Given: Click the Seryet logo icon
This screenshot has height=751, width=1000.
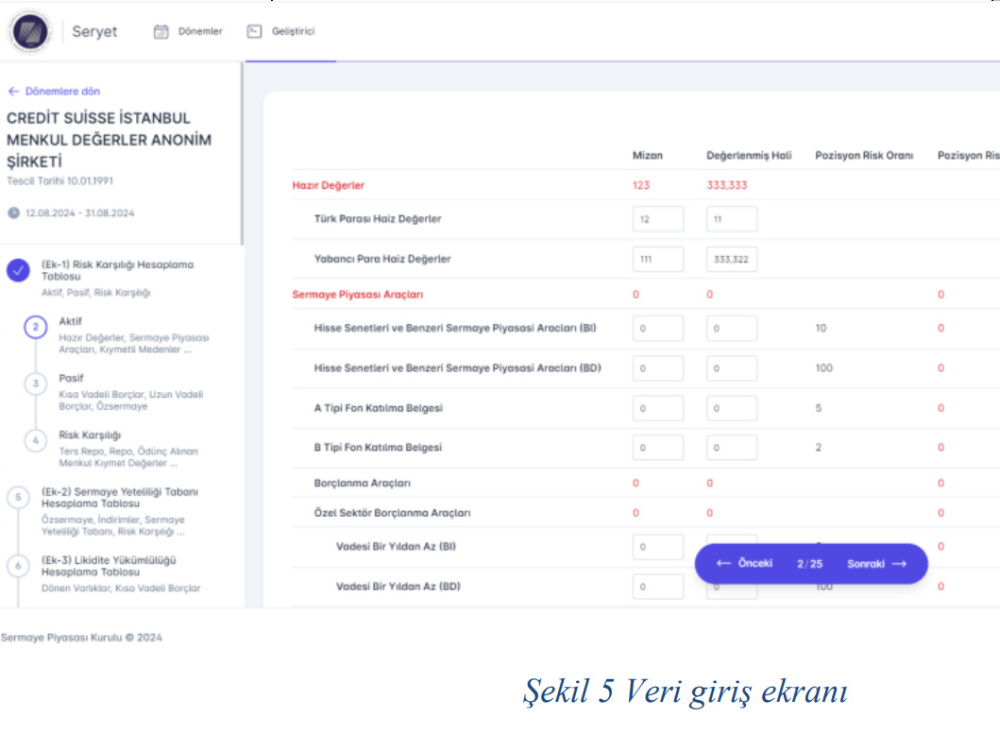Looking at the screenshot, I should click(x=30, y=31).
